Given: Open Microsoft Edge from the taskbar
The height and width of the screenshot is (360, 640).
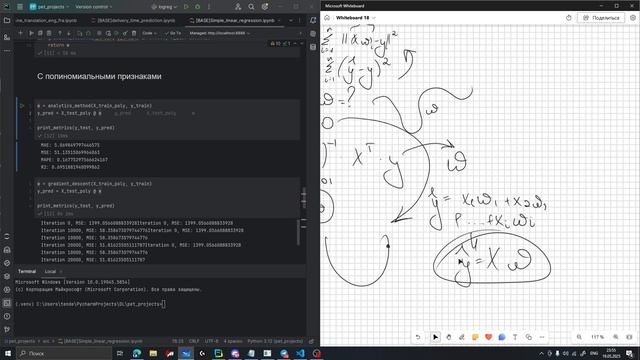Looking at the screenshot, I should pos(136,353).
